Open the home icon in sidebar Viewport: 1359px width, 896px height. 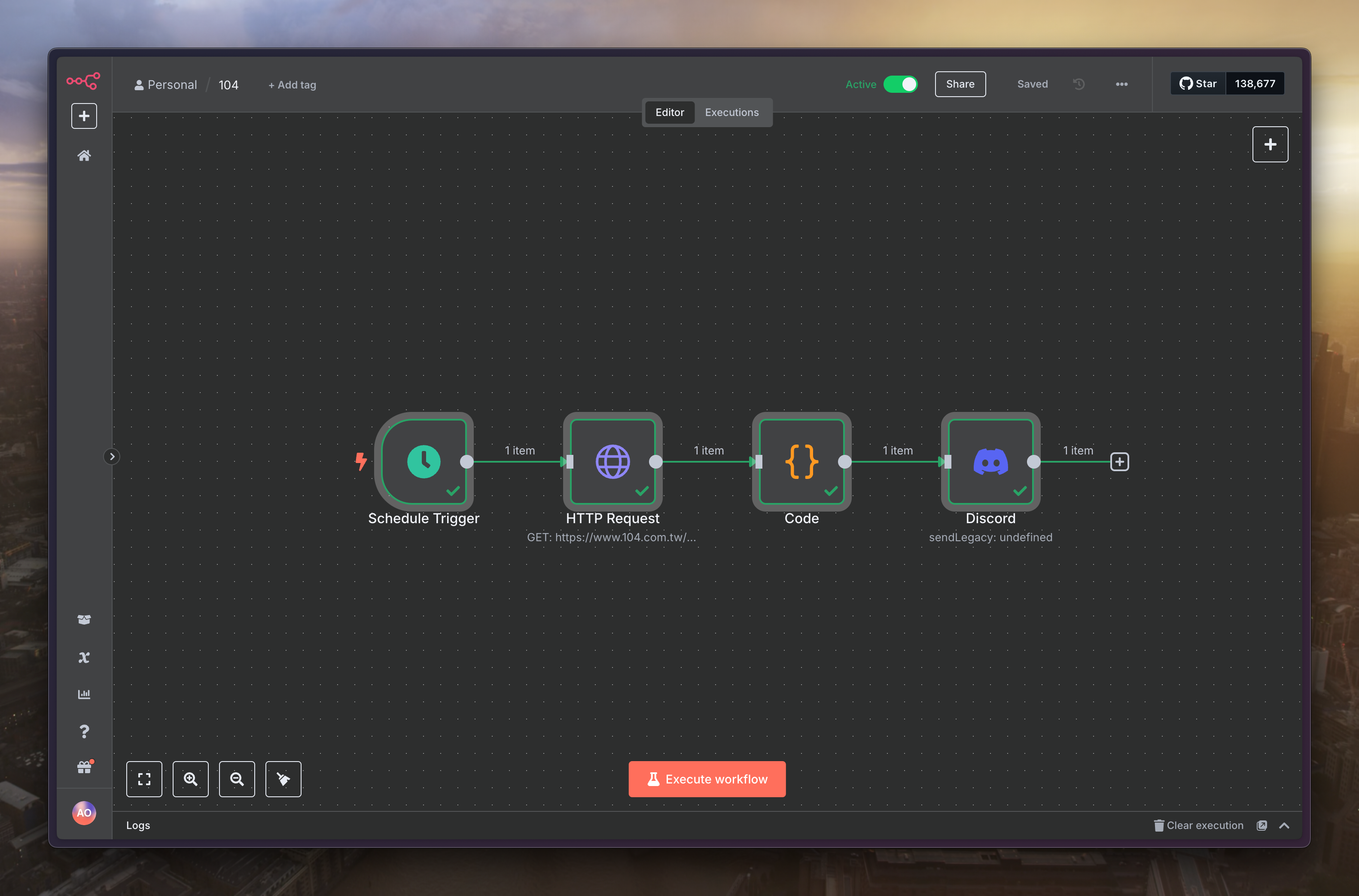click(84, 155)
